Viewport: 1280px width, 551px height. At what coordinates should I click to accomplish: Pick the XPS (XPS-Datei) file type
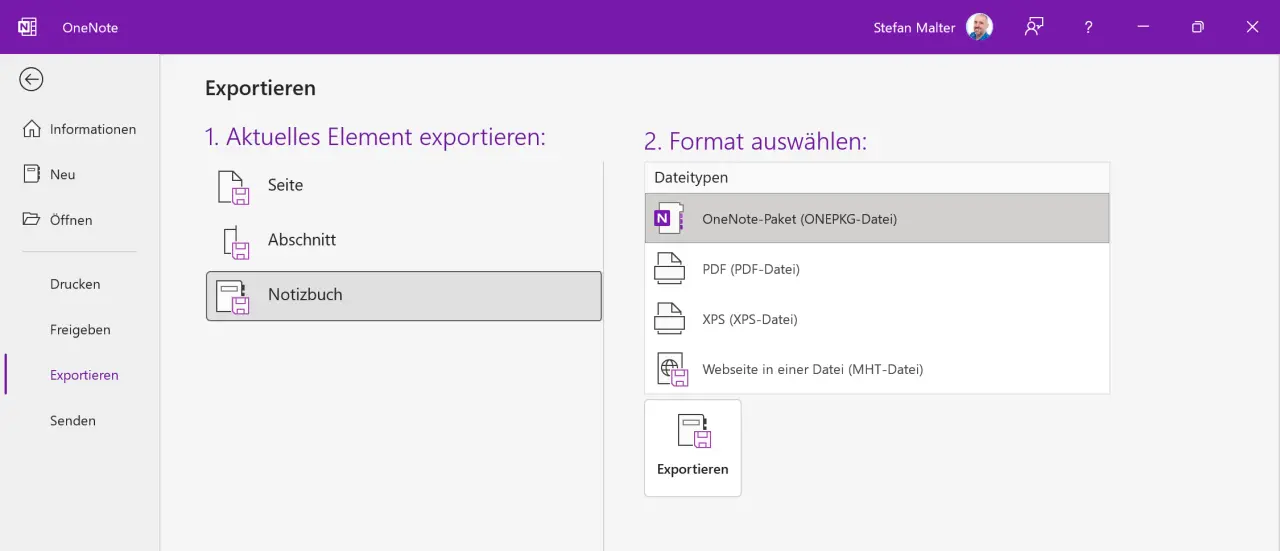click(x=876, y=319)
